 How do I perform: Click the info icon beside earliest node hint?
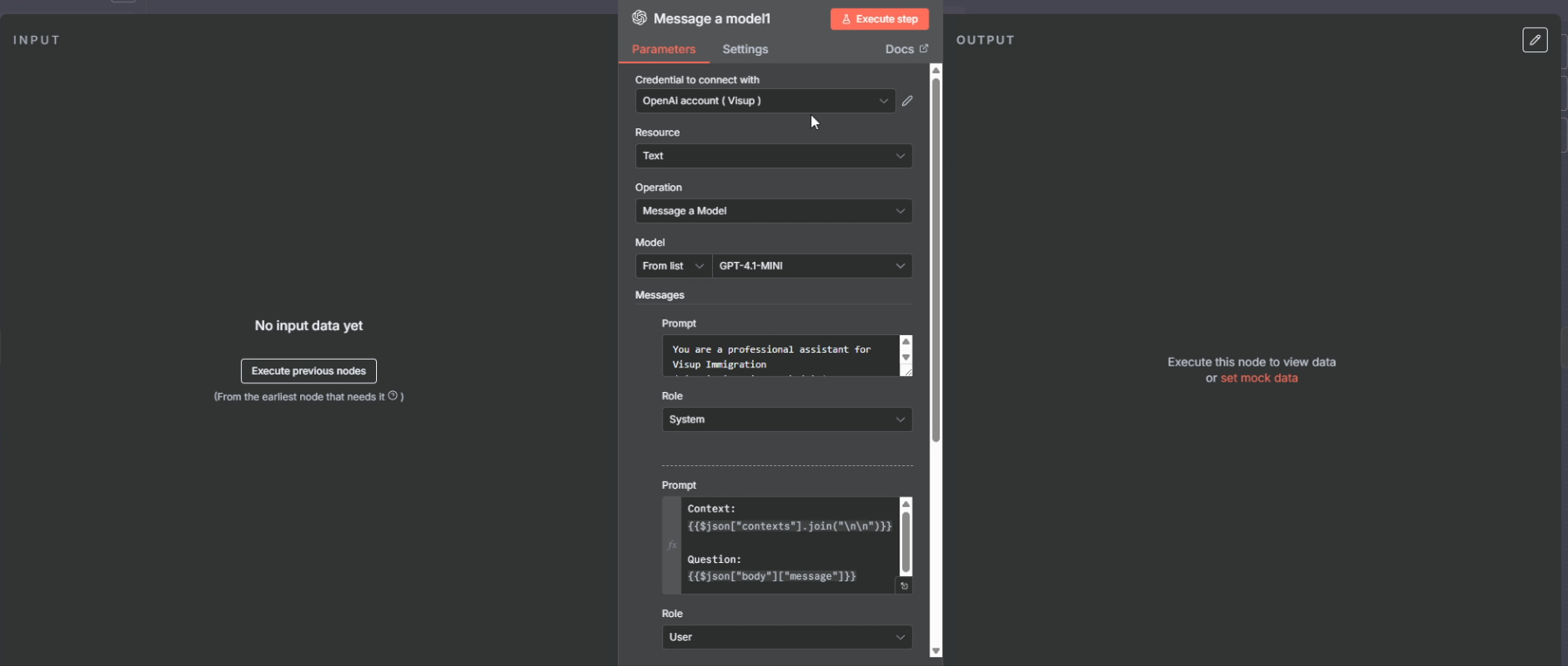point(393,396)
